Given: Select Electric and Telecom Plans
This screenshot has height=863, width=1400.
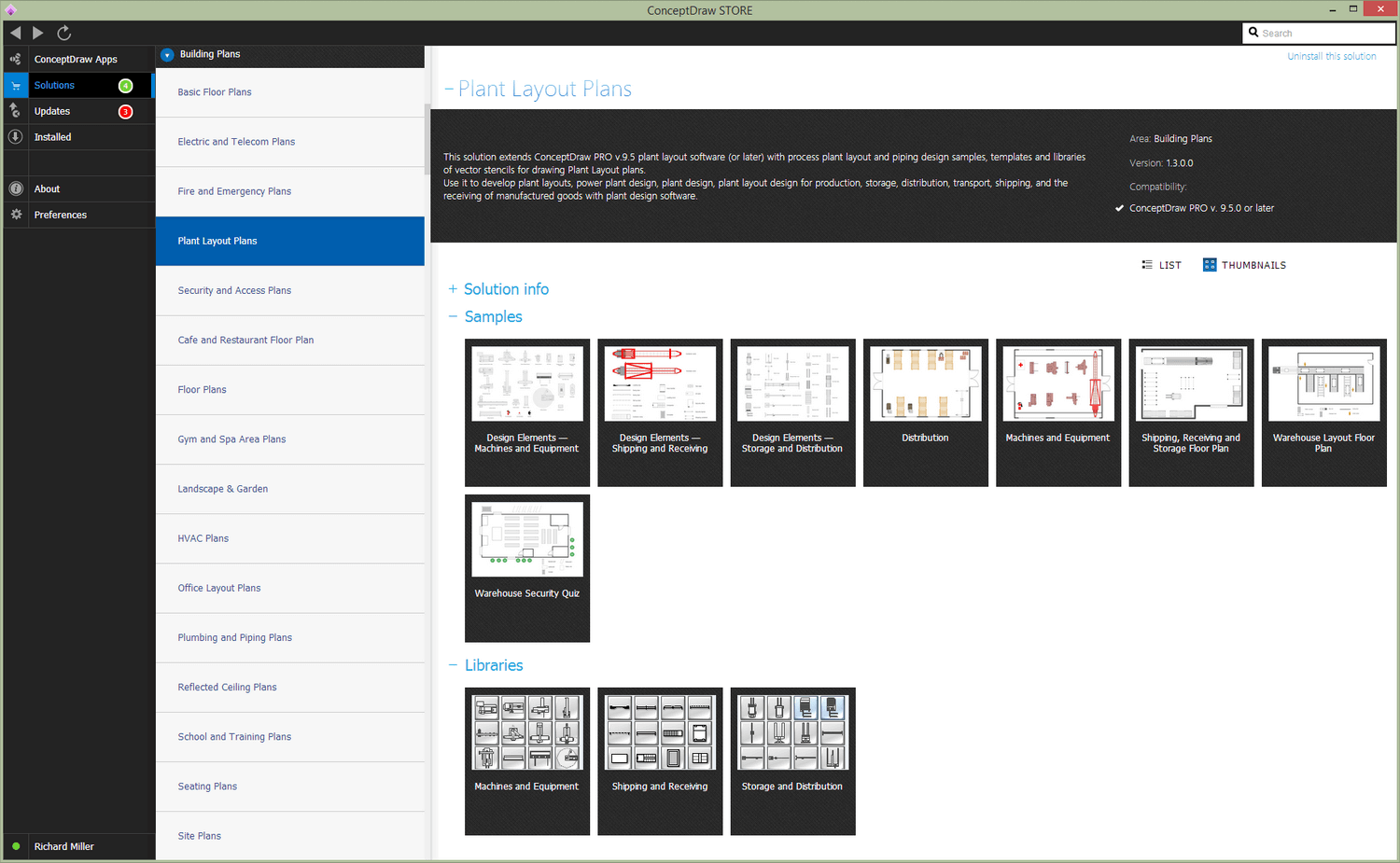Looking at the screenshot, I should pyautogui.click(x=290, y=142).
